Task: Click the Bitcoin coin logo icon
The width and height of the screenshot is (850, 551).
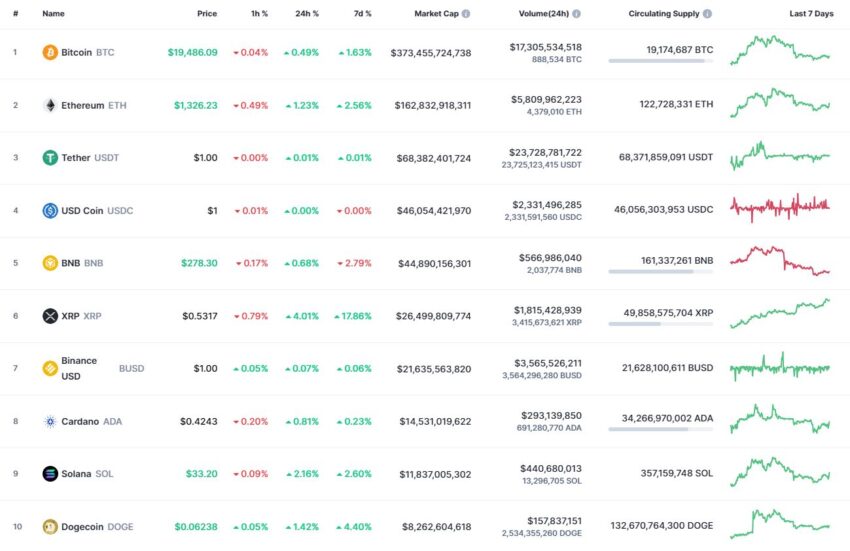Action: pyautogui.click(x=50, y=52)
